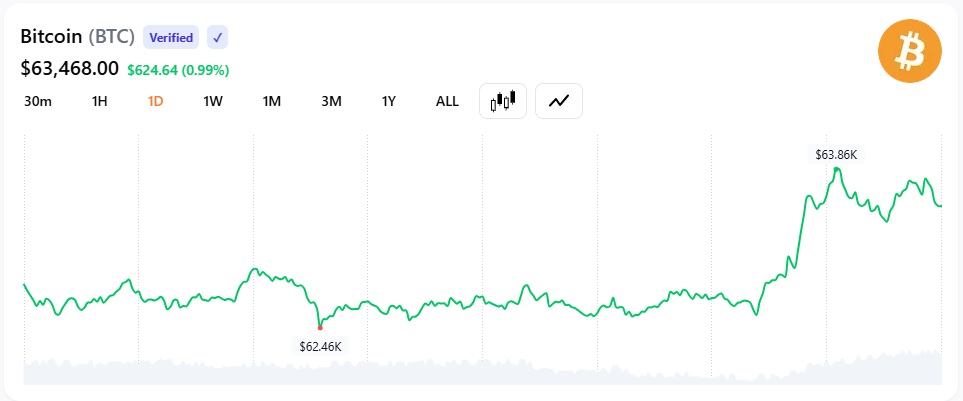Select the 1M time range

pyautogui.click(x=271, y=101)
